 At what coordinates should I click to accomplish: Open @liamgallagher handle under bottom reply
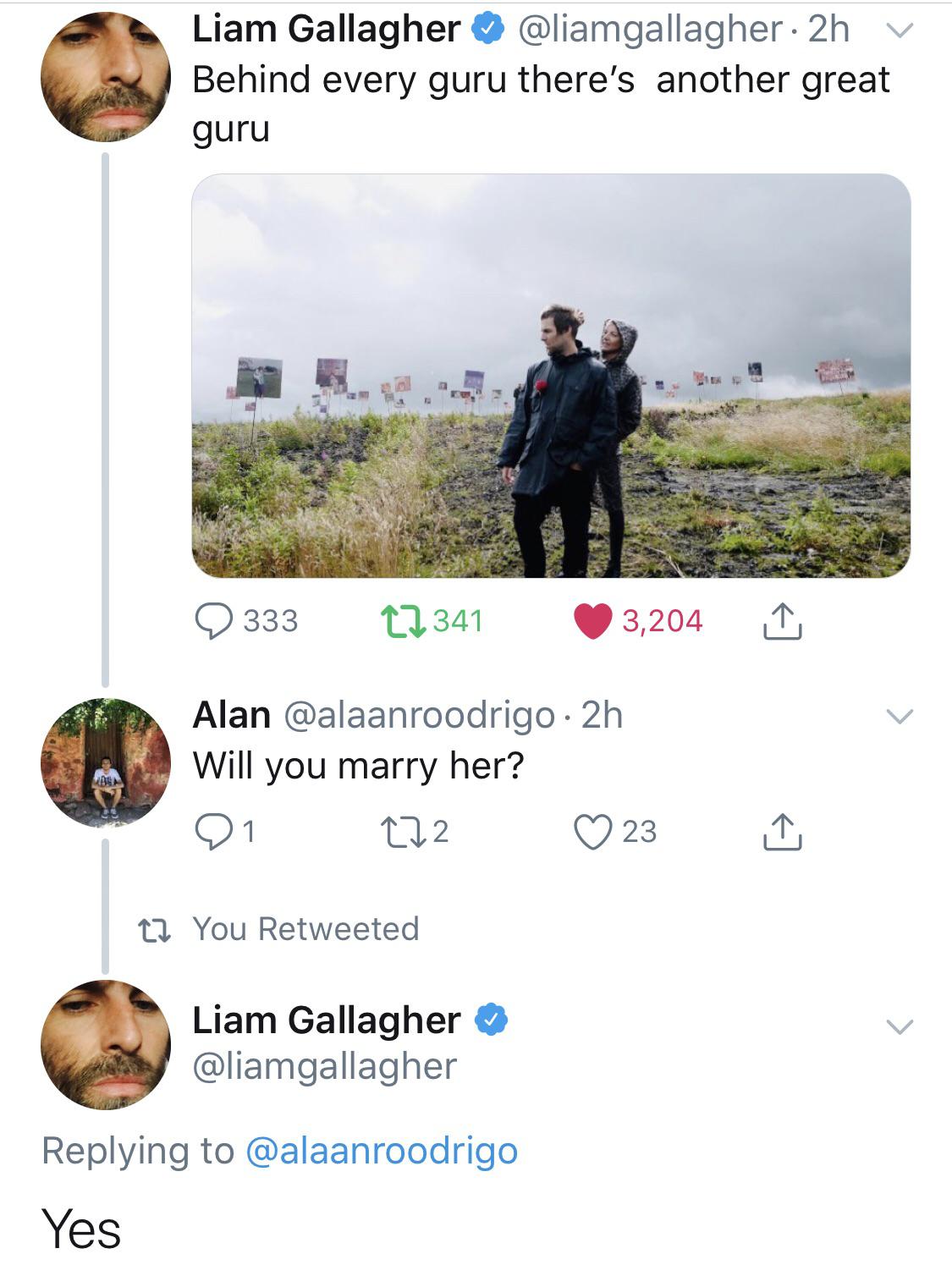pyautogui.click(x=325, y=1066)
